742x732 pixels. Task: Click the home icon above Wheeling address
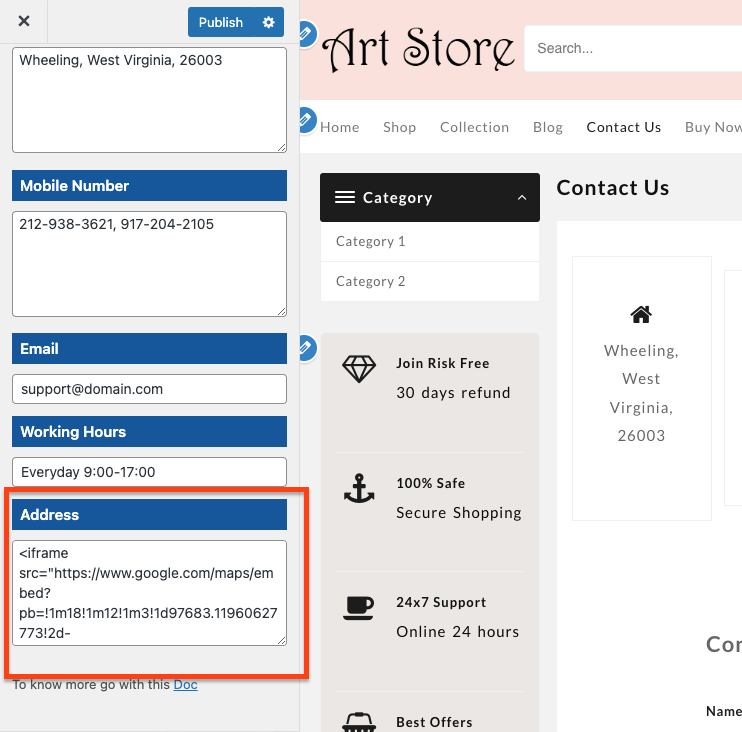pos(641,314)
